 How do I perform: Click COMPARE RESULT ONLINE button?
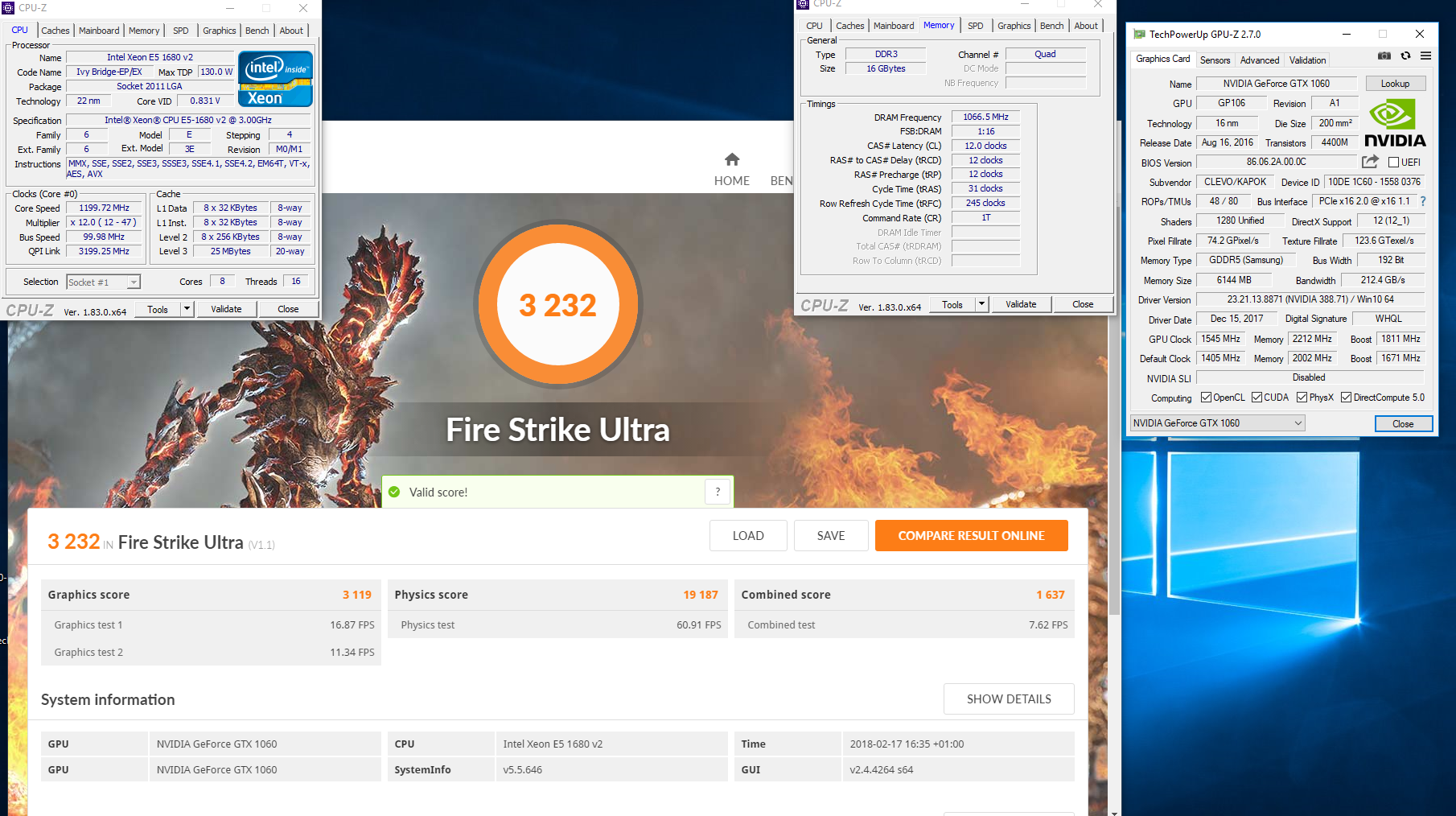point(971,536)
